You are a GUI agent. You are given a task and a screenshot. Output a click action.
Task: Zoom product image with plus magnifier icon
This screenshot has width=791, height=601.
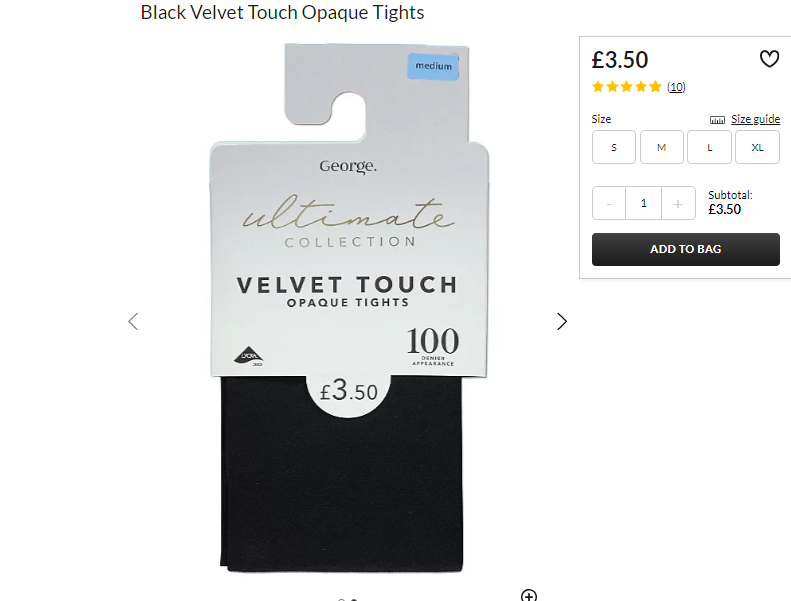click(x=529, y=595)
